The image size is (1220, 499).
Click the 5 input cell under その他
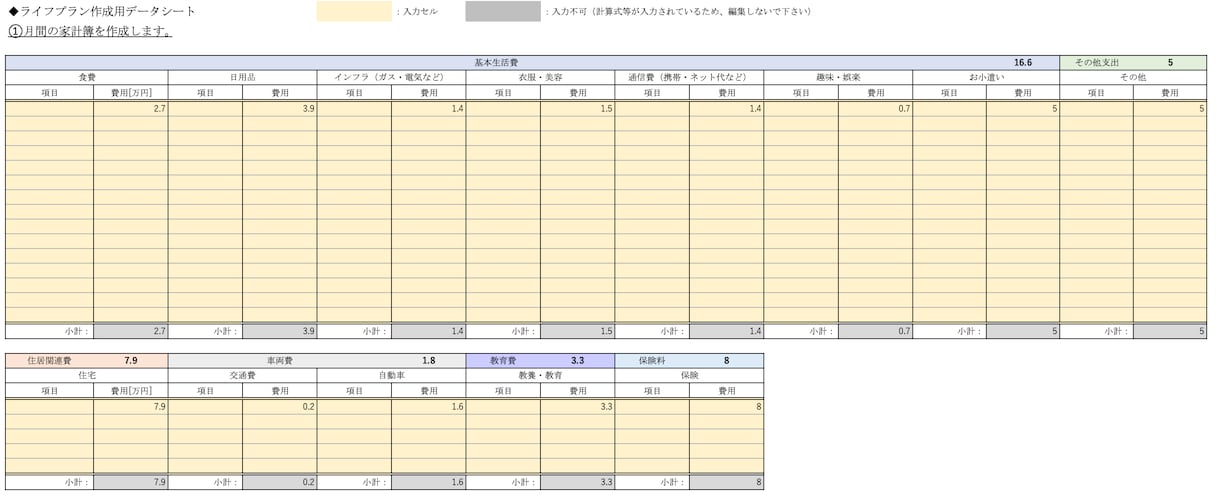[1170, 108]
